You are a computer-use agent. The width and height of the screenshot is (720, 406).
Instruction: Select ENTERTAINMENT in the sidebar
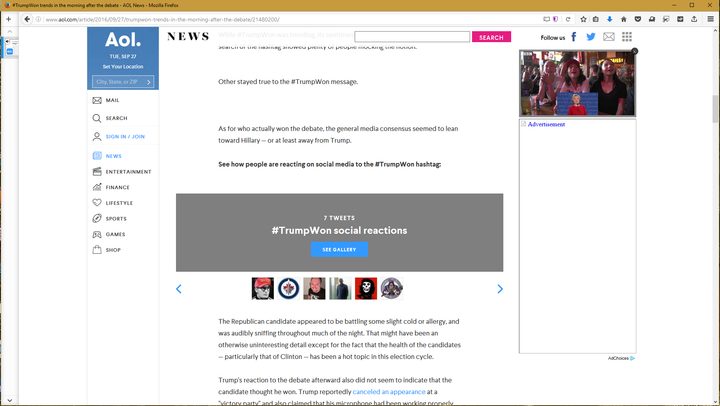click(128, 172)
